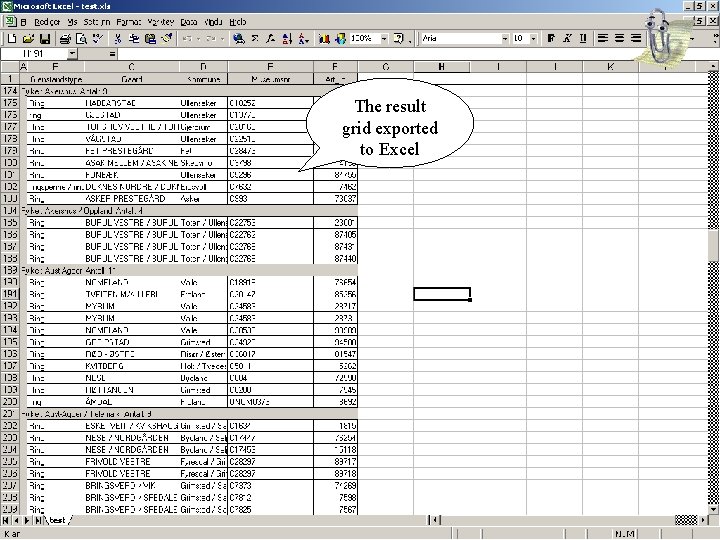This screenshot has height=540, width=720.
Task: Open the Redo history dropdown arrow
Action: 222,39
